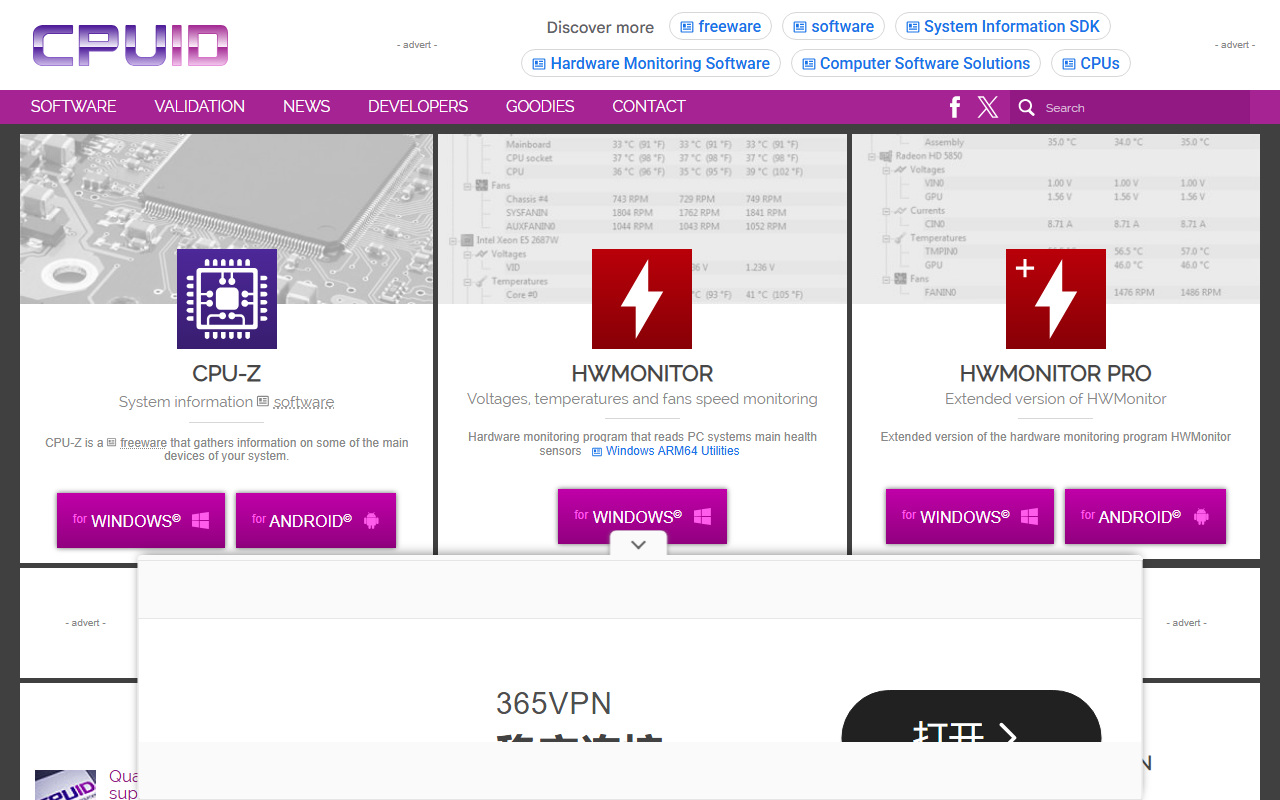This screenshot has width=1280, height=800.
Task: Open the DEVELOPERS menu
Action: click(x=418, y=107)
